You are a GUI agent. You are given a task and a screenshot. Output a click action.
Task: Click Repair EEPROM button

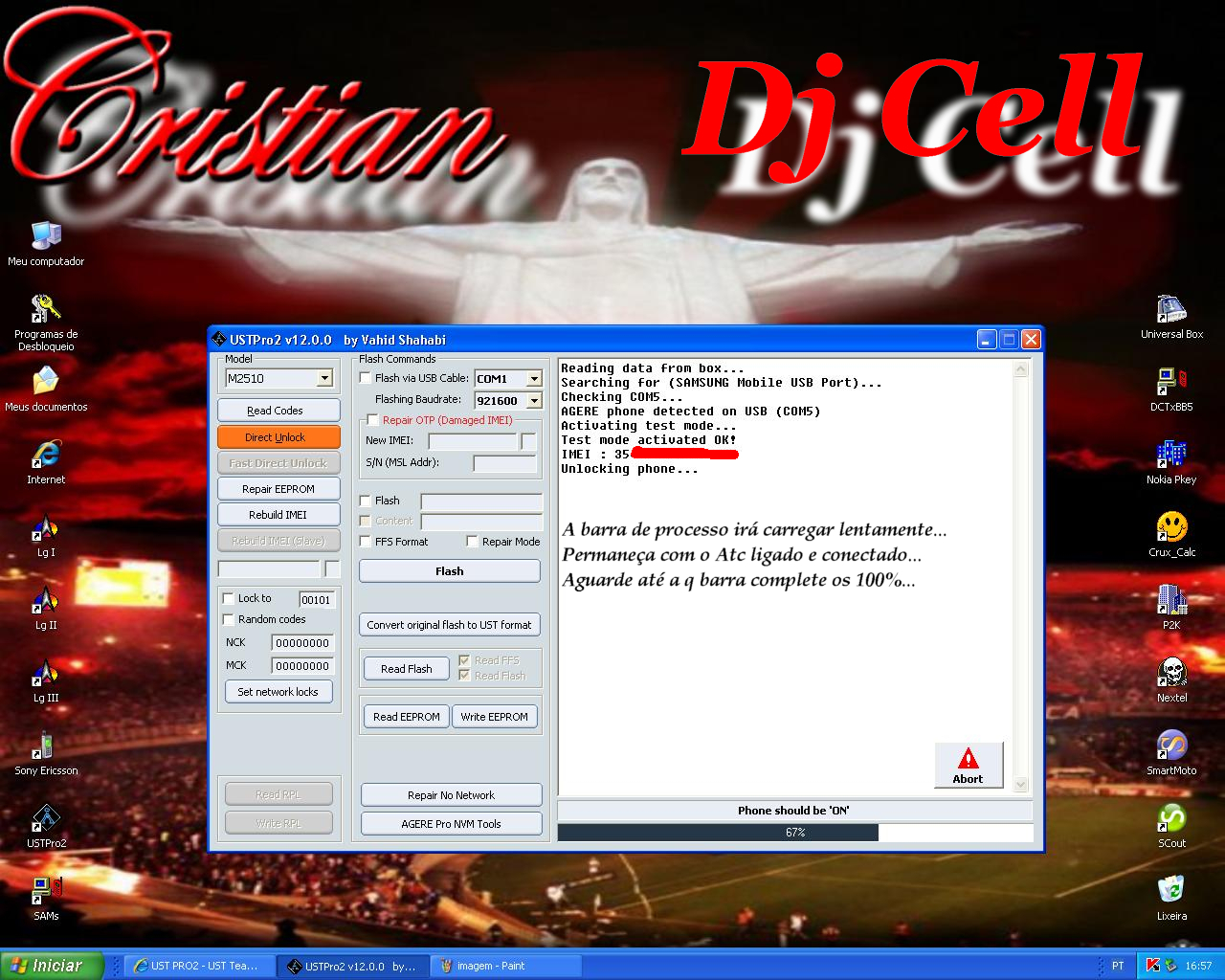(278, 489)
